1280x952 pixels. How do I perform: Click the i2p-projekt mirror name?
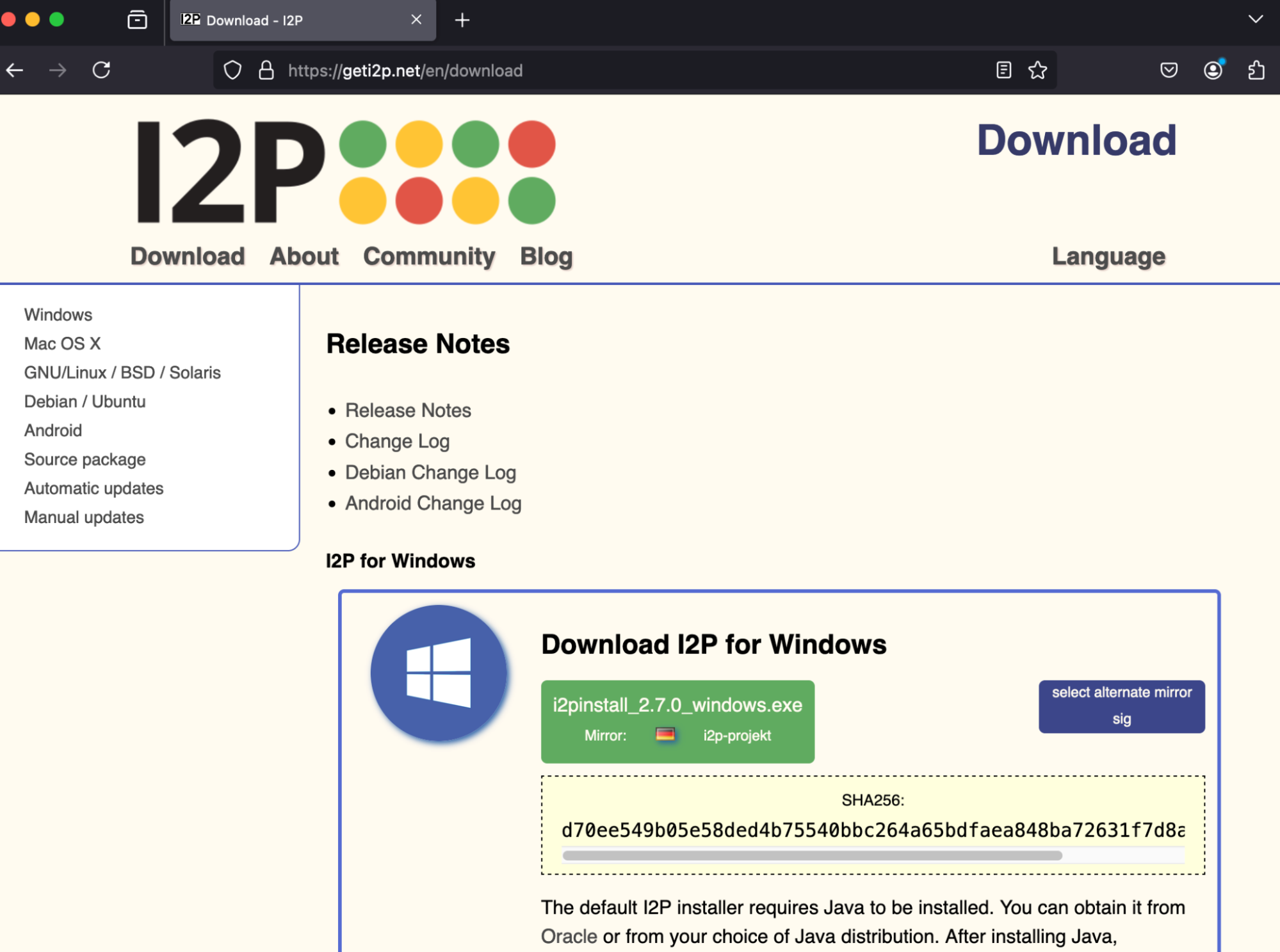(x=737, y=735)
